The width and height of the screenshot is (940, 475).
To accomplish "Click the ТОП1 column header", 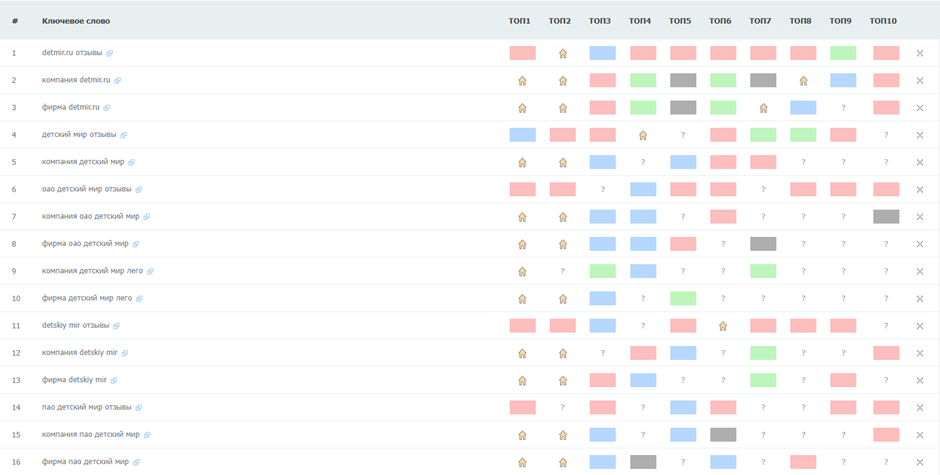I will click(520, 21).
